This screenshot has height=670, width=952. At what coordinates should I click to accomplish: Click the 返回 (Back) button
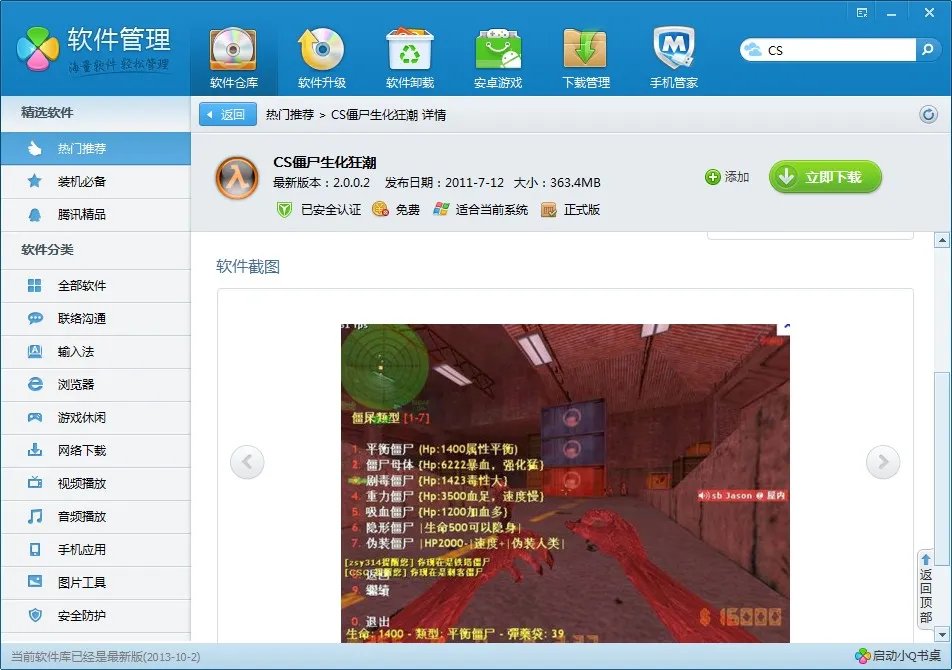point(227,114)
